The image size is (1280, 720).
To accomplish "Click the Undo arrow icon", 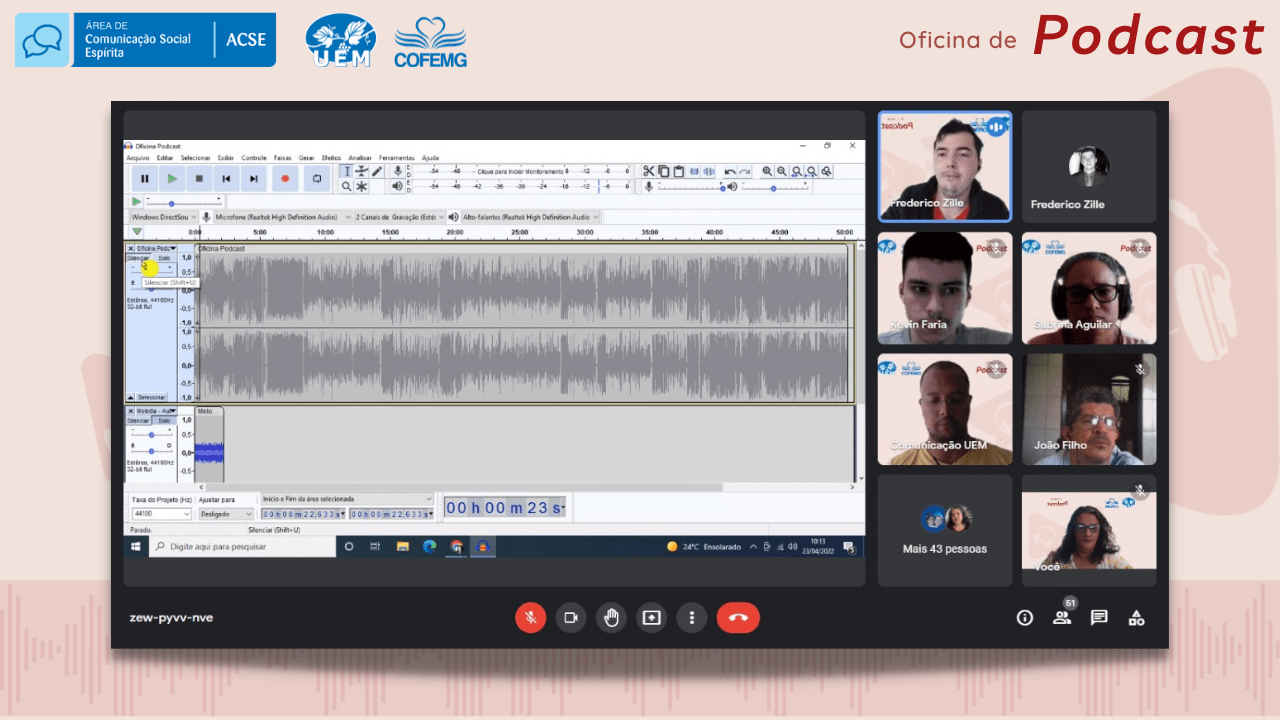I will click(x=730, y=171).
